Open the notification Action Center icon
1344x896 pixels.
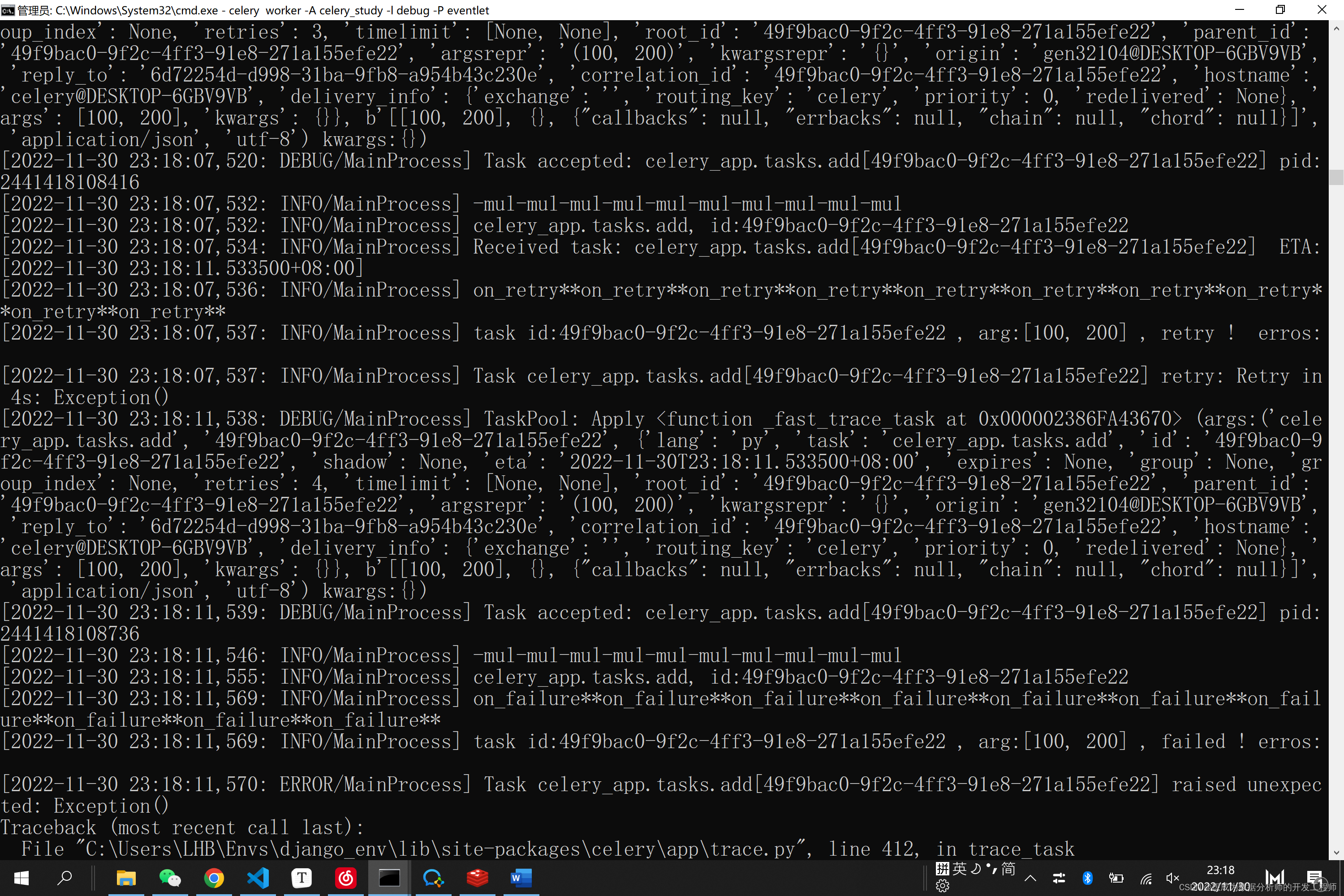coord(1314,878)
